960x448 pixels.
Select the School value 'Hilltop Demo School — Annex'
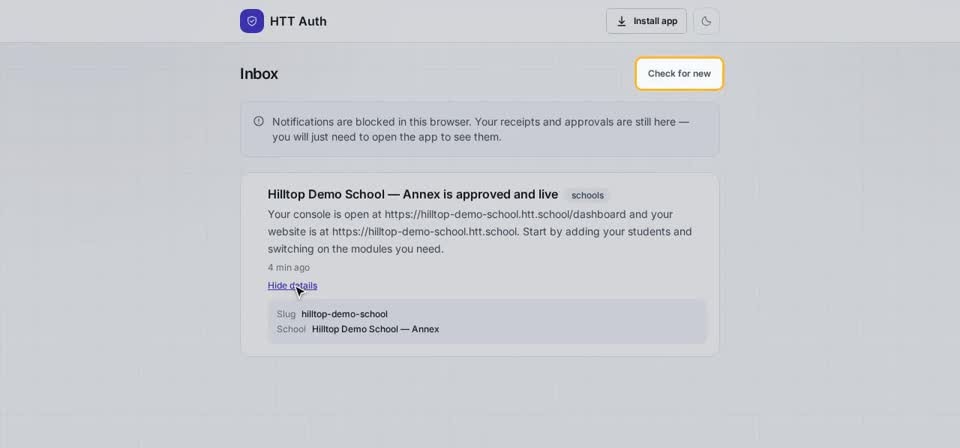(x=375, y=329)
